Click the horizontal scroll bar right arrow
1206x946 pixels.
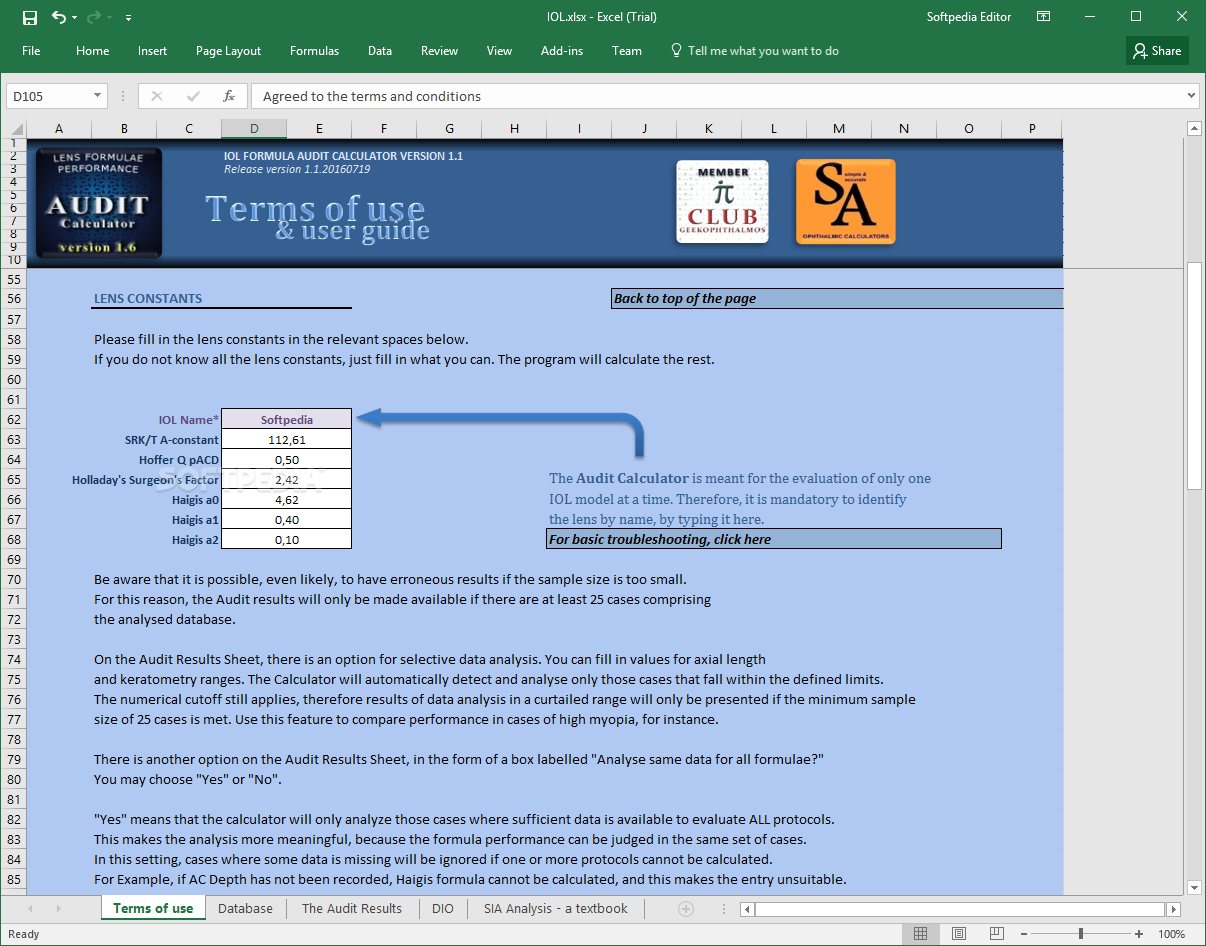click(1174, 909)
